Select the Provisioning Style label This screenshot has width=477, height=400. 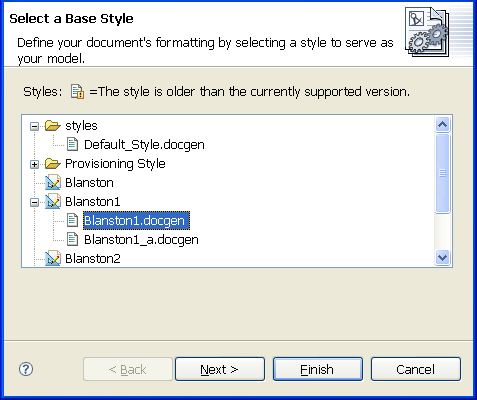pos(115,164)
